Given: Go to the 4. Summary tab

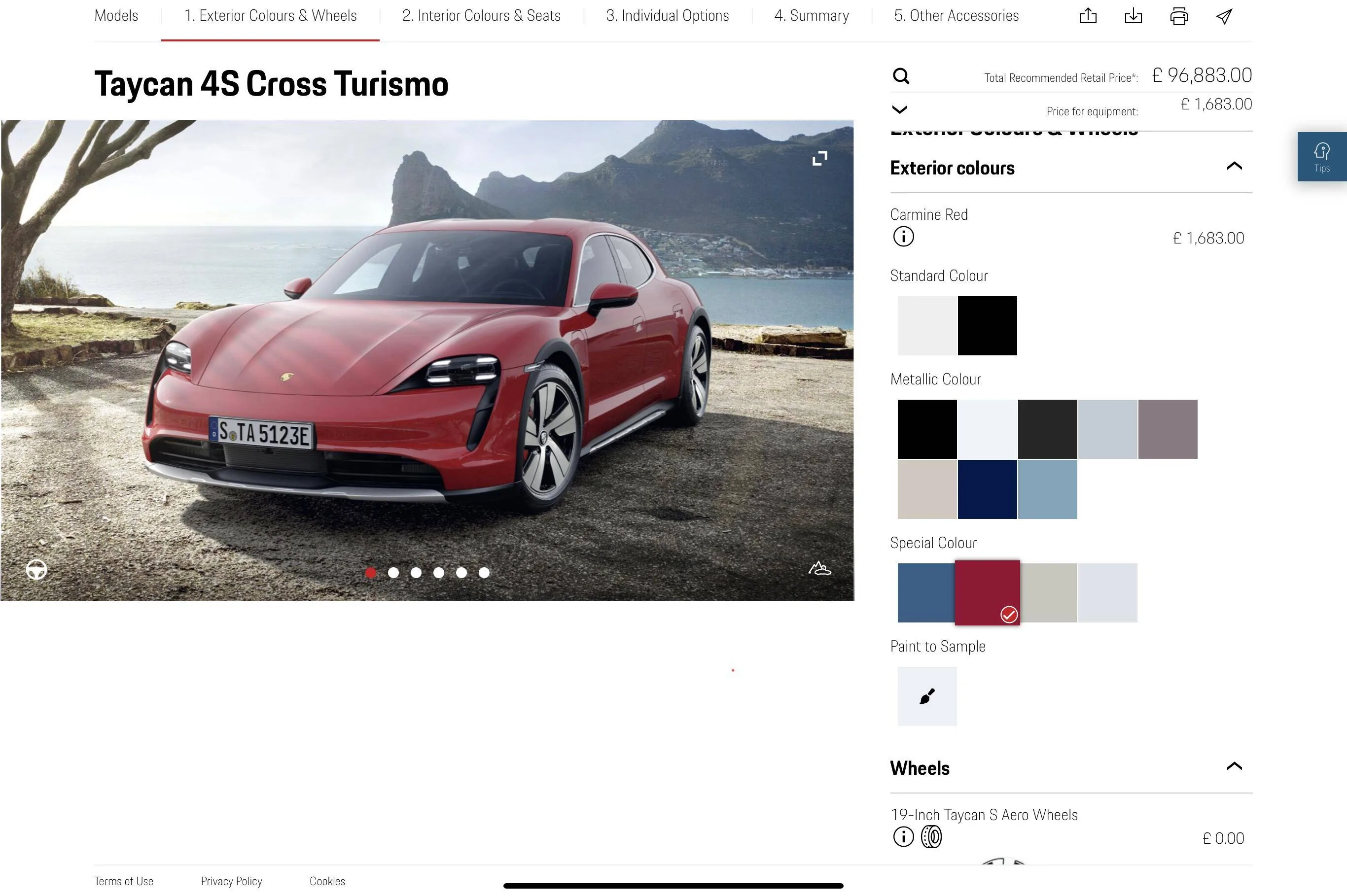Looking at the screenshot, I should pos(812,16).
